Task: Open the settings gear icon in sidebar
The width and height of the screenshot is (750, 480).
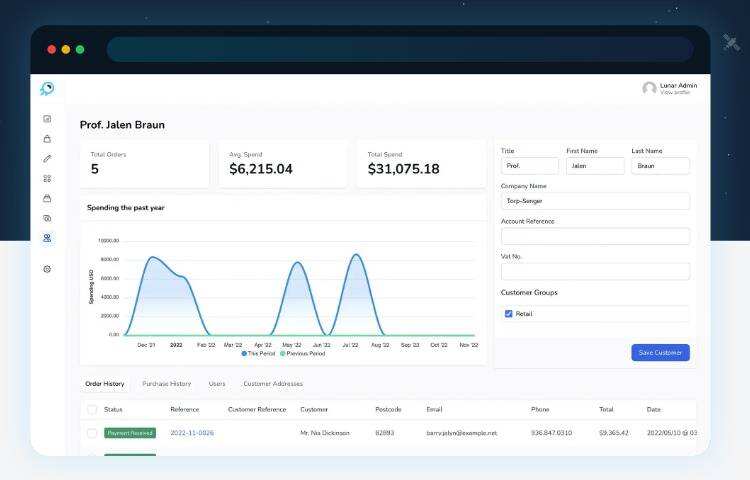Action: 47,269
